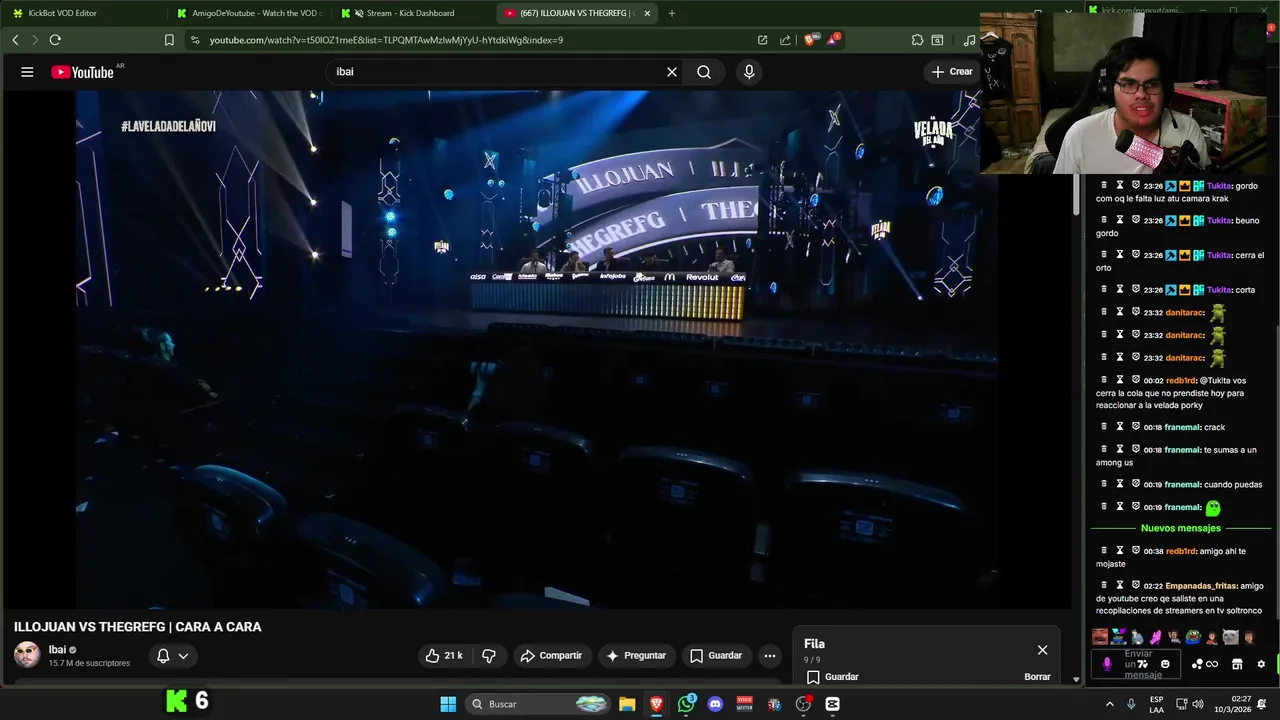
Task: Open the browser media control music note
Action: point(969,40)
